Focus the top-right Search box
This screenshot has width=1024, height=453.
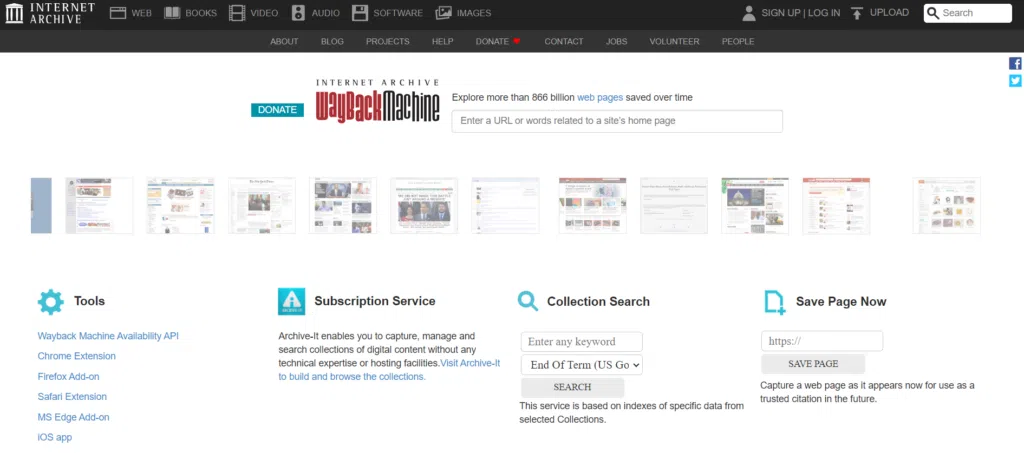(968, 13)
